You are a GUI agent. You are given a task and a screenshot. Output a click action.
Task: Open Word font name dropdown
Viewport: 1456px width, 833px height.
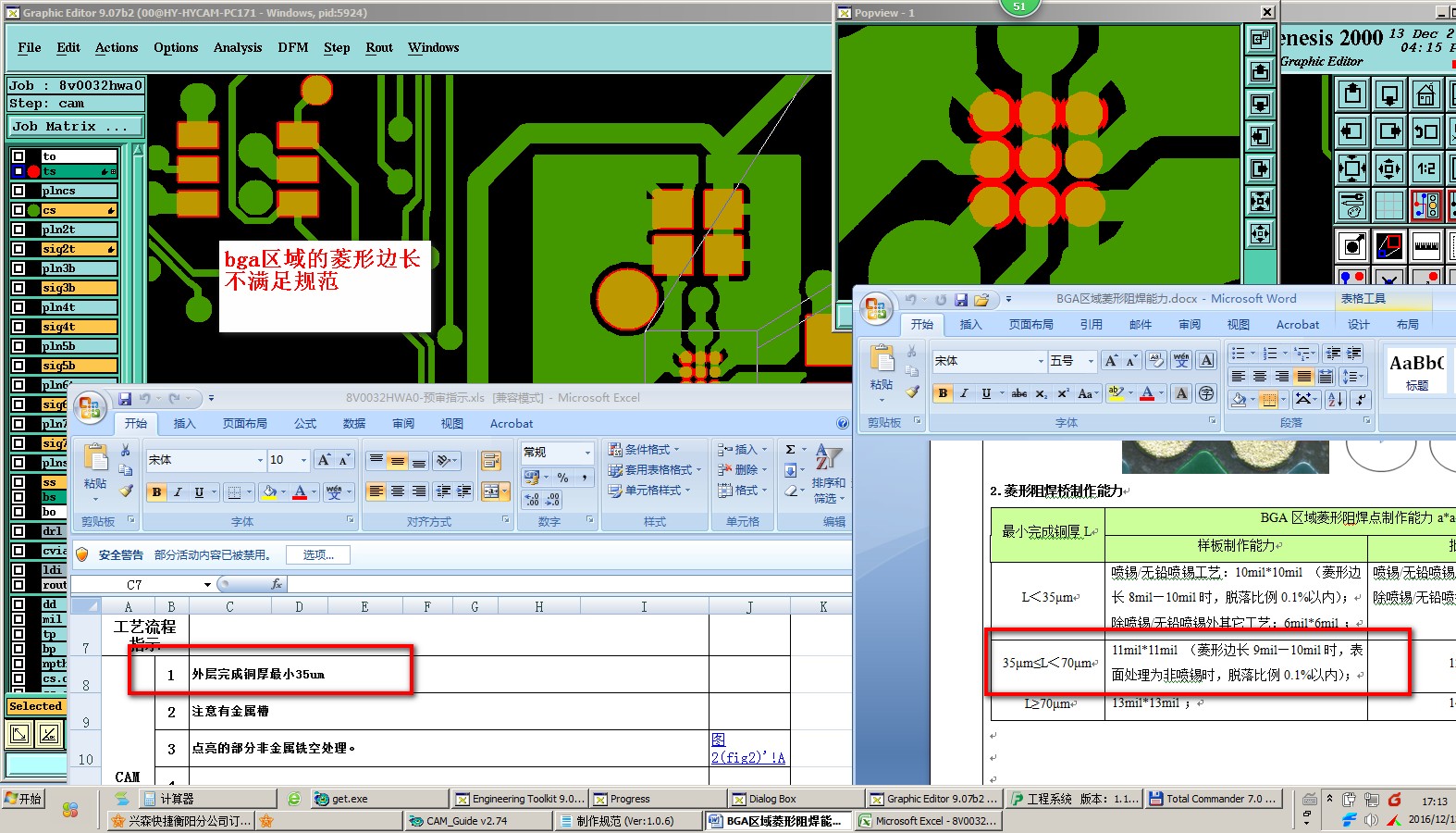click(1041, 361)
